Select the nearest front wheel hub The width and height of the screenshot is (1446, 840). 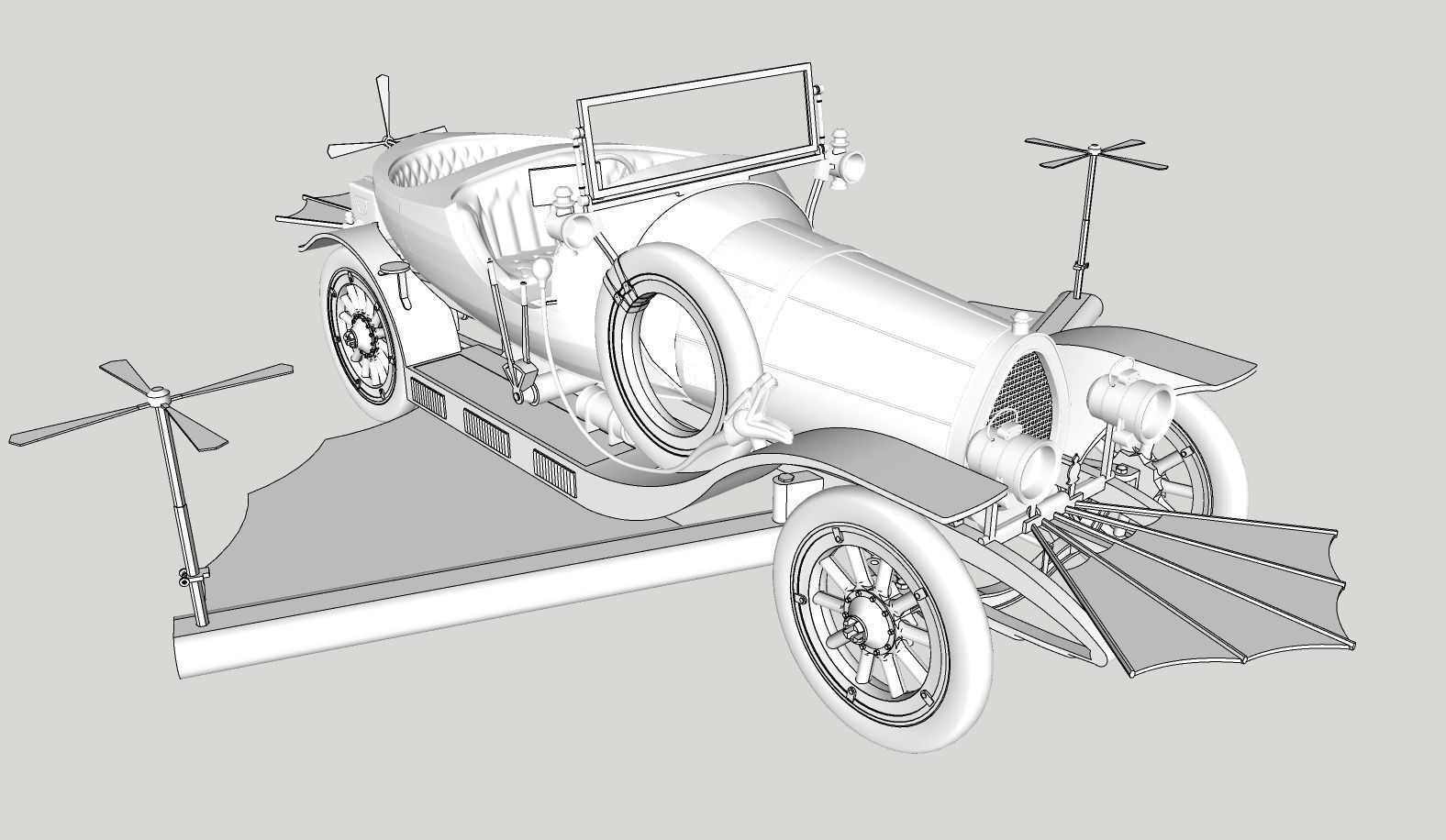866,625
